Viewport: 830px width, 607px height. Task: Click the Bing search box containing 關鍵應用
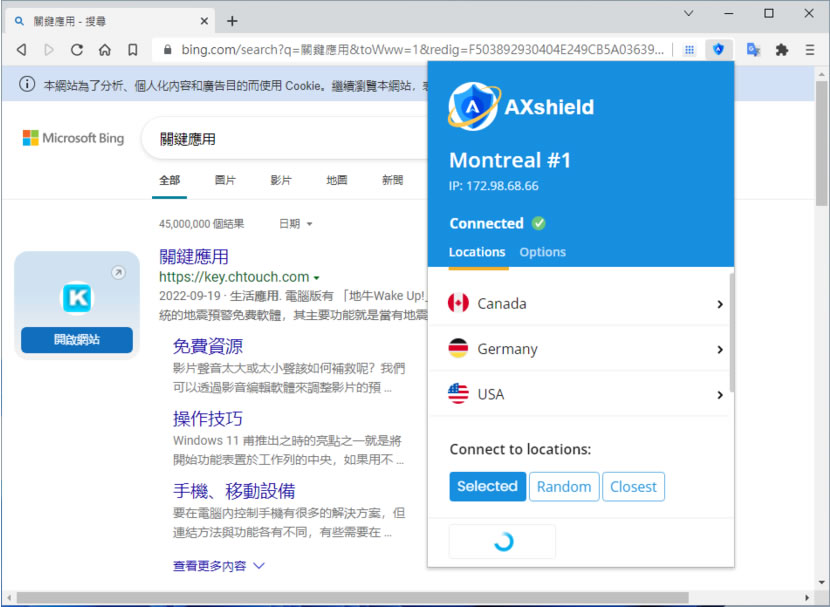point(286,139)
